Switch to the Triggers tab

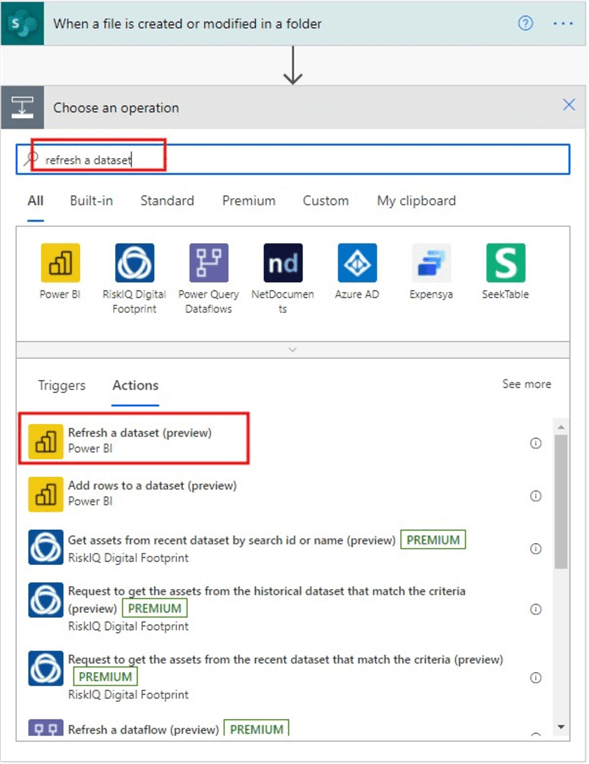[61, 385]
